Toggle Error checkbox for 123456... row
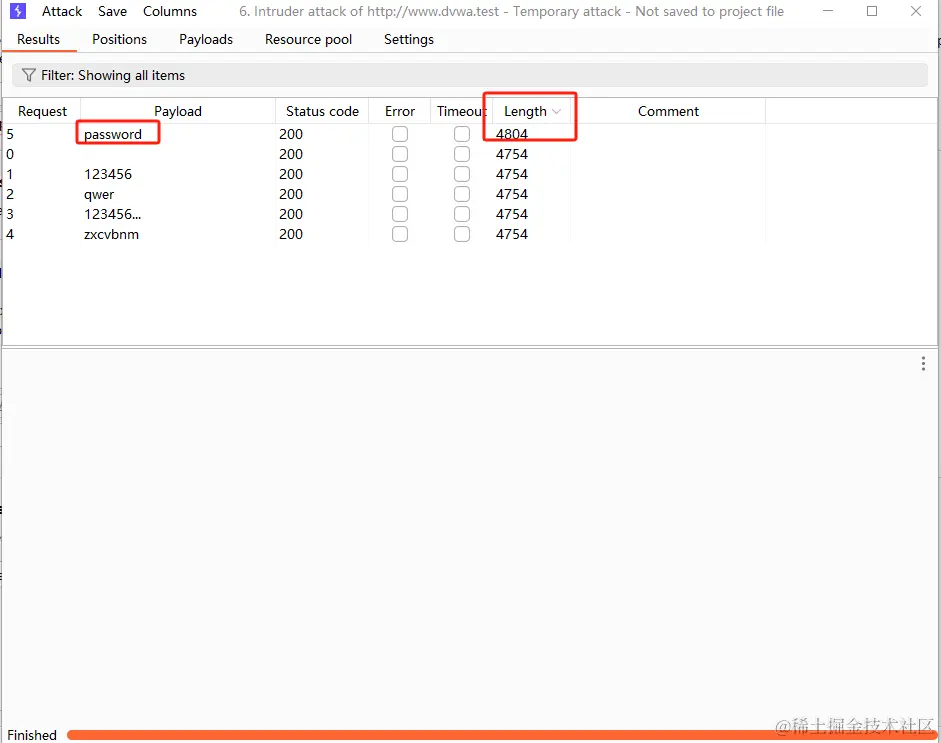This screenshot has width=941, height=743. (x=400, y=214)
